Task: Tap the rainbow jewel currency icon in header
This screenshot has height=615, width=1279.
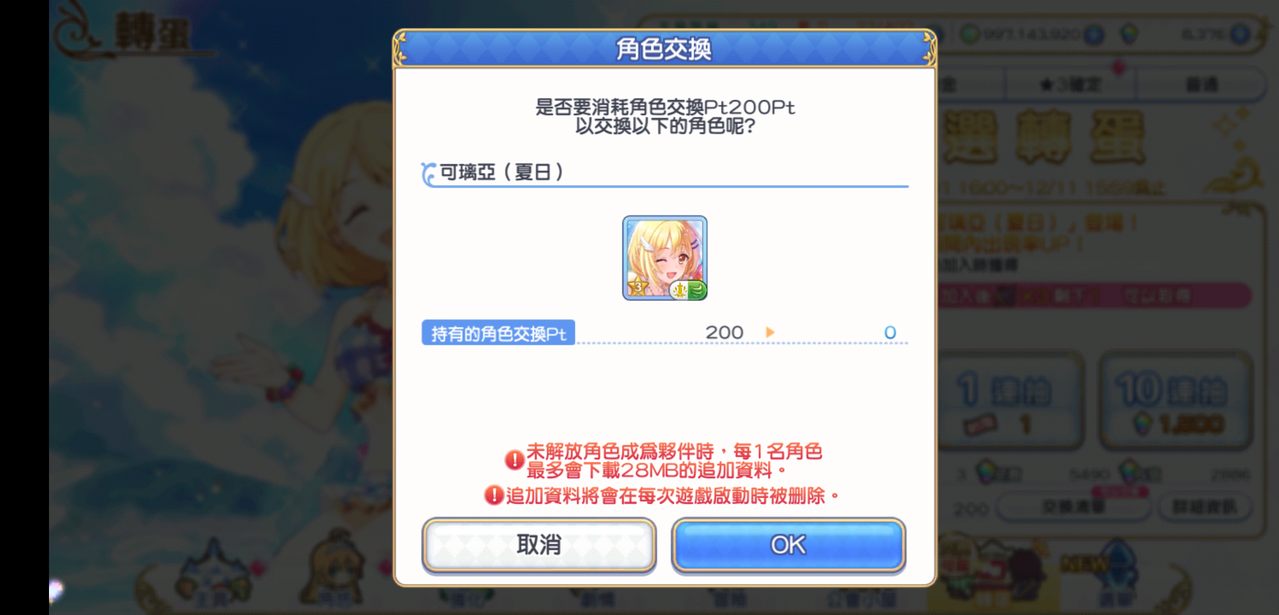Action: (1128, 34)
